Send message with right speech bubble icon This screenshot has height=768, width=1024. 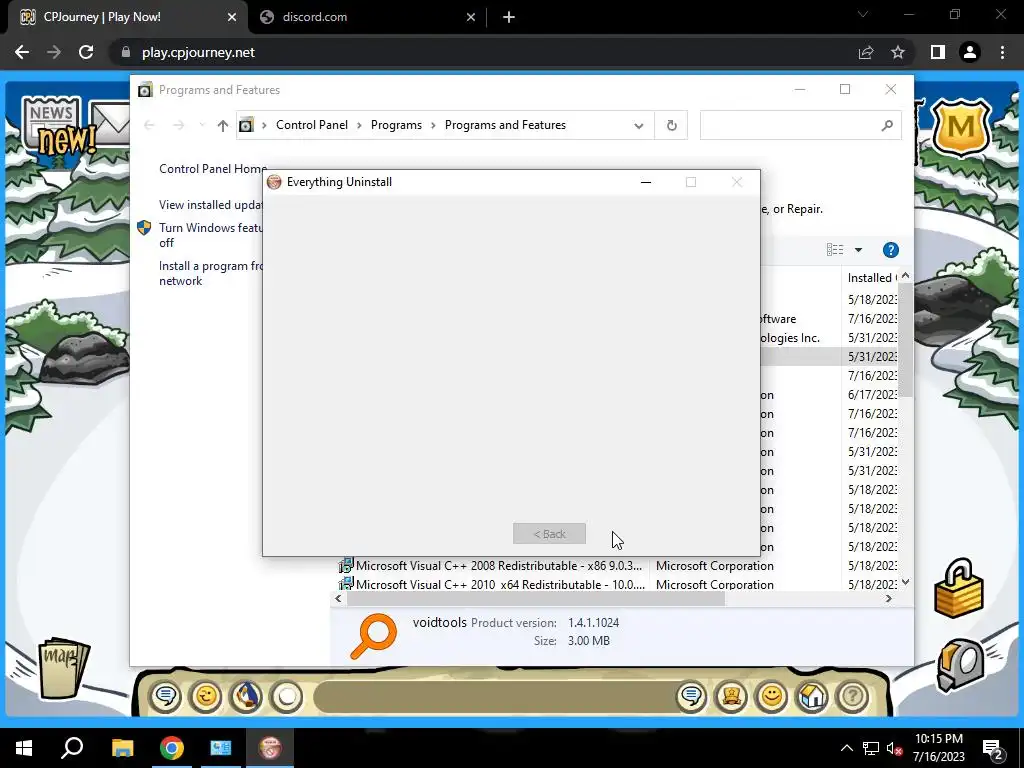click(x=691, y=696)
